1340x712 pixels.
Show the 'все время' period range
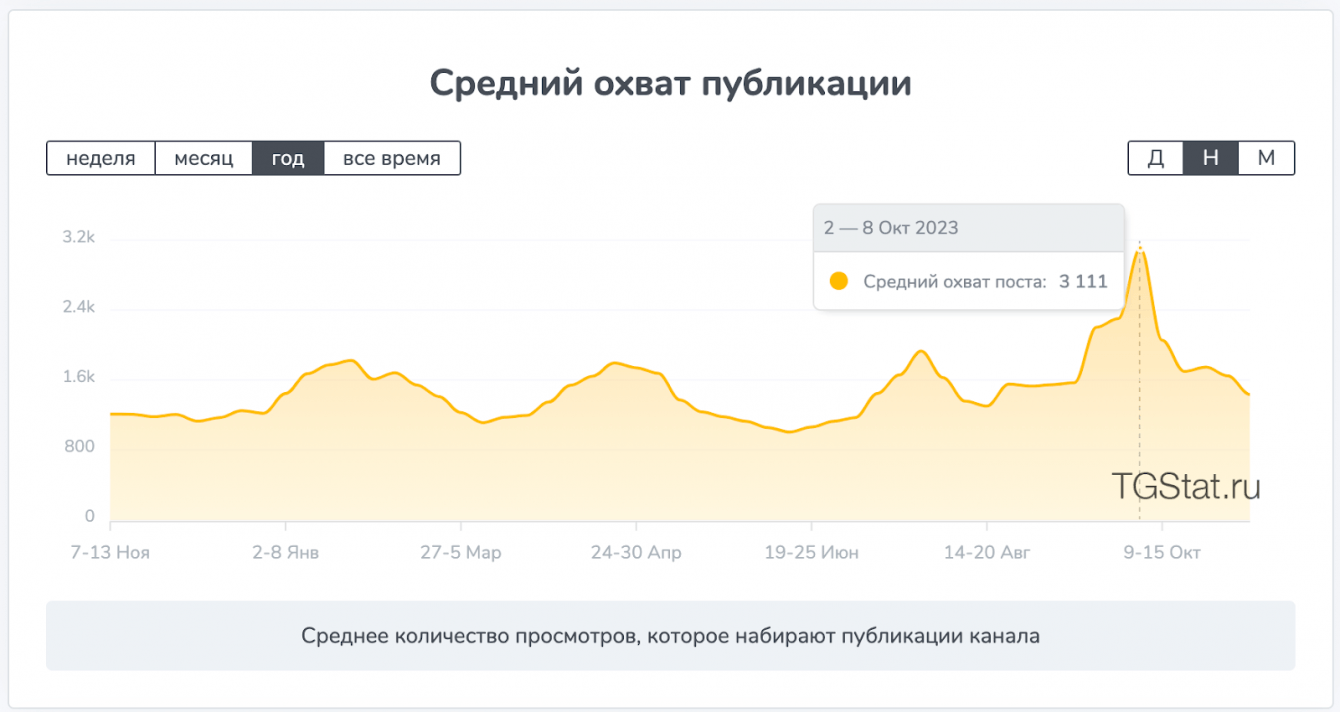(x=392, y=158)
